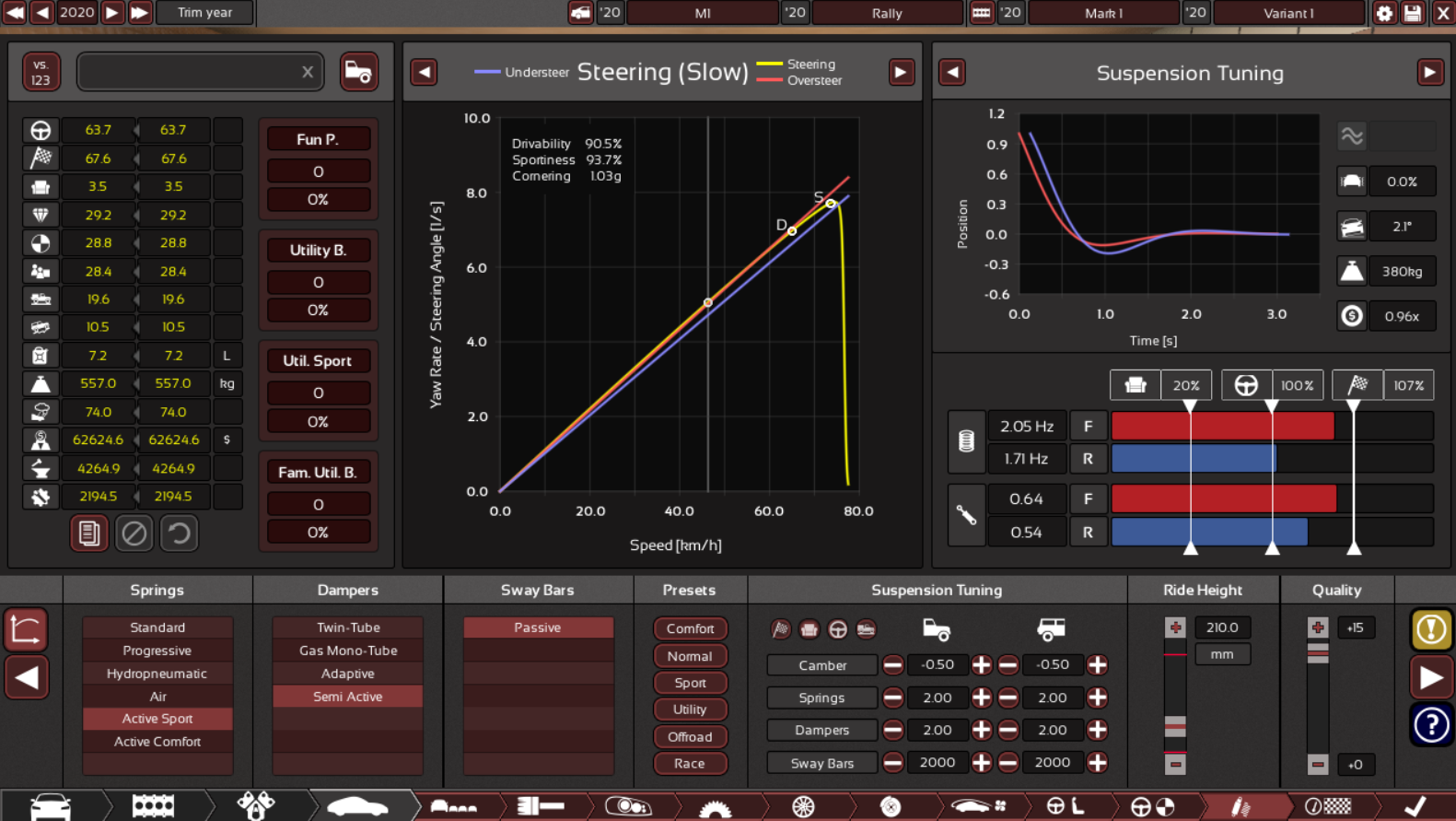Apply the Race preset
The image size is (1456, 821).
coord(690,763)
